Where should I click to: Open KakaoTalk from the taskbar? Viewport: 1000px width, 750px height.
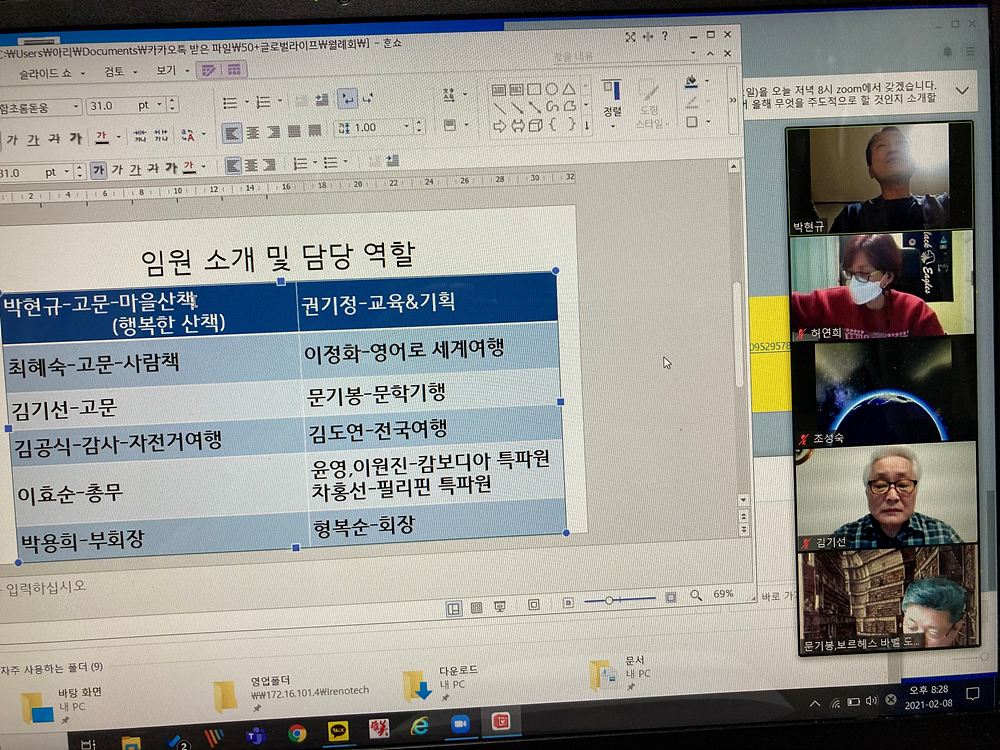[x=338, y=730]
